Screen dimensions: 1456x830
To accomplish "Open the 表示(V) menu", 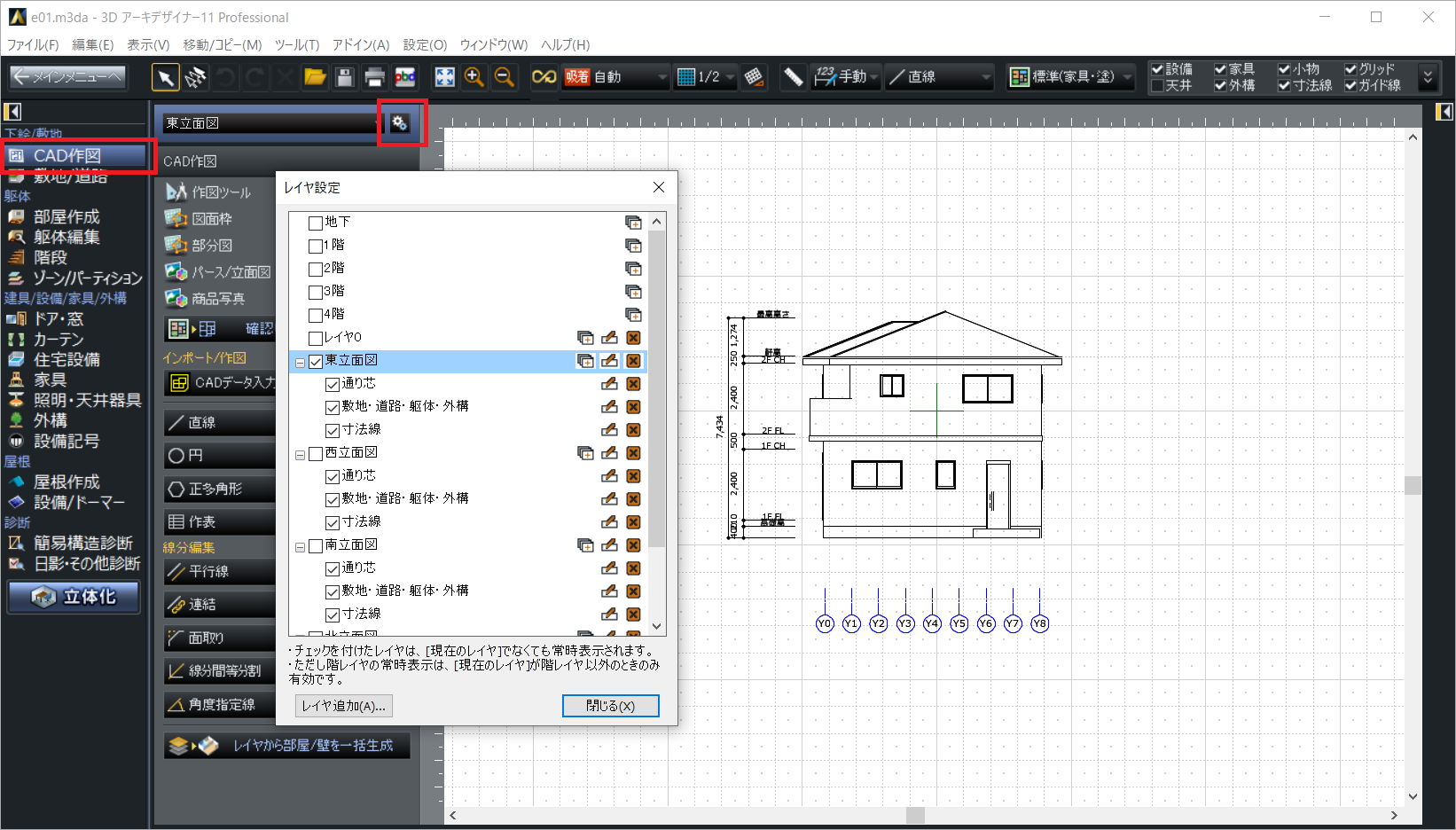I will coord(147,44).
